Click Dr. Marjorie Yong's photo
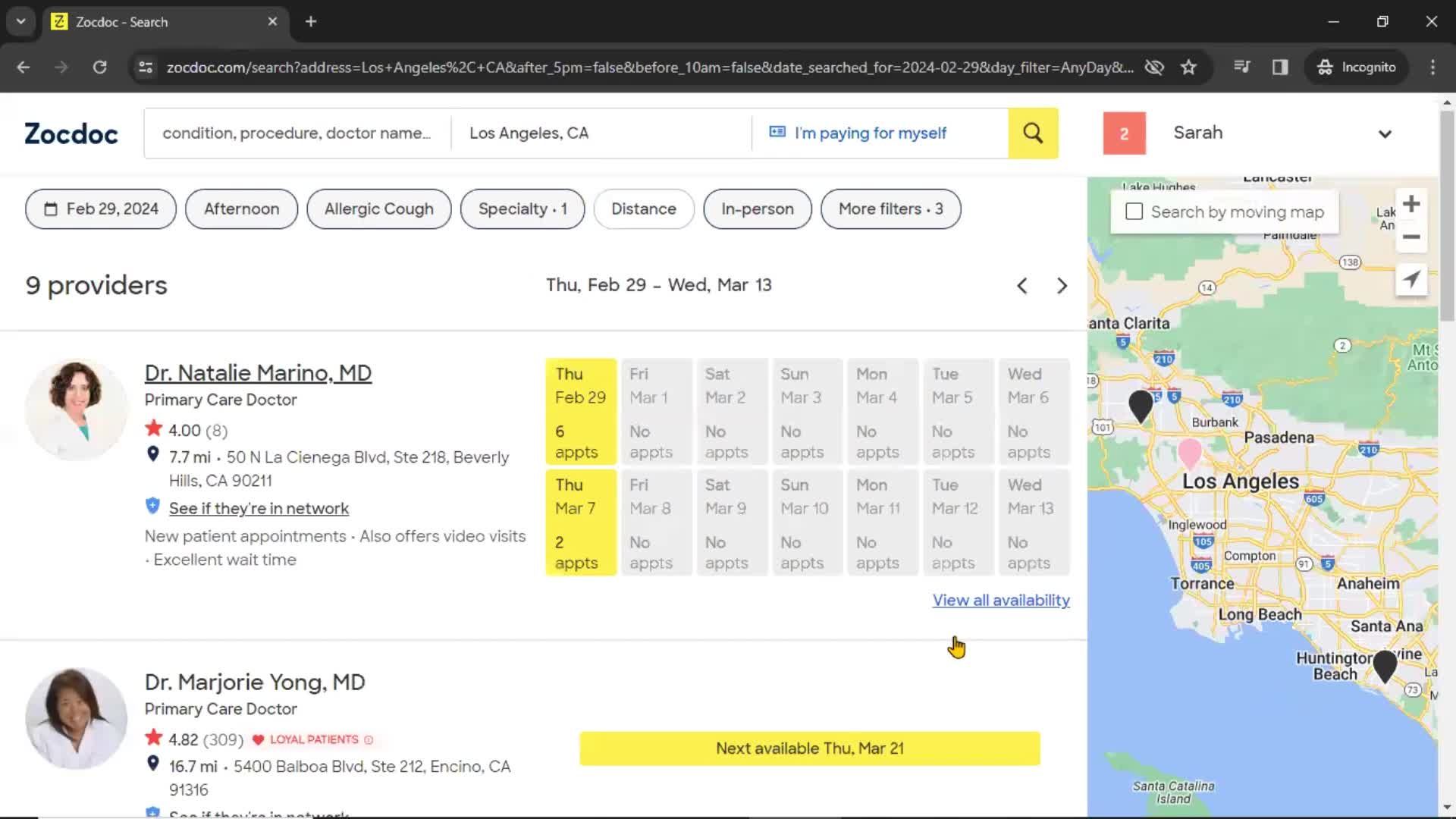The width and height of the screenshot is (1456, 819). point(77,719)
